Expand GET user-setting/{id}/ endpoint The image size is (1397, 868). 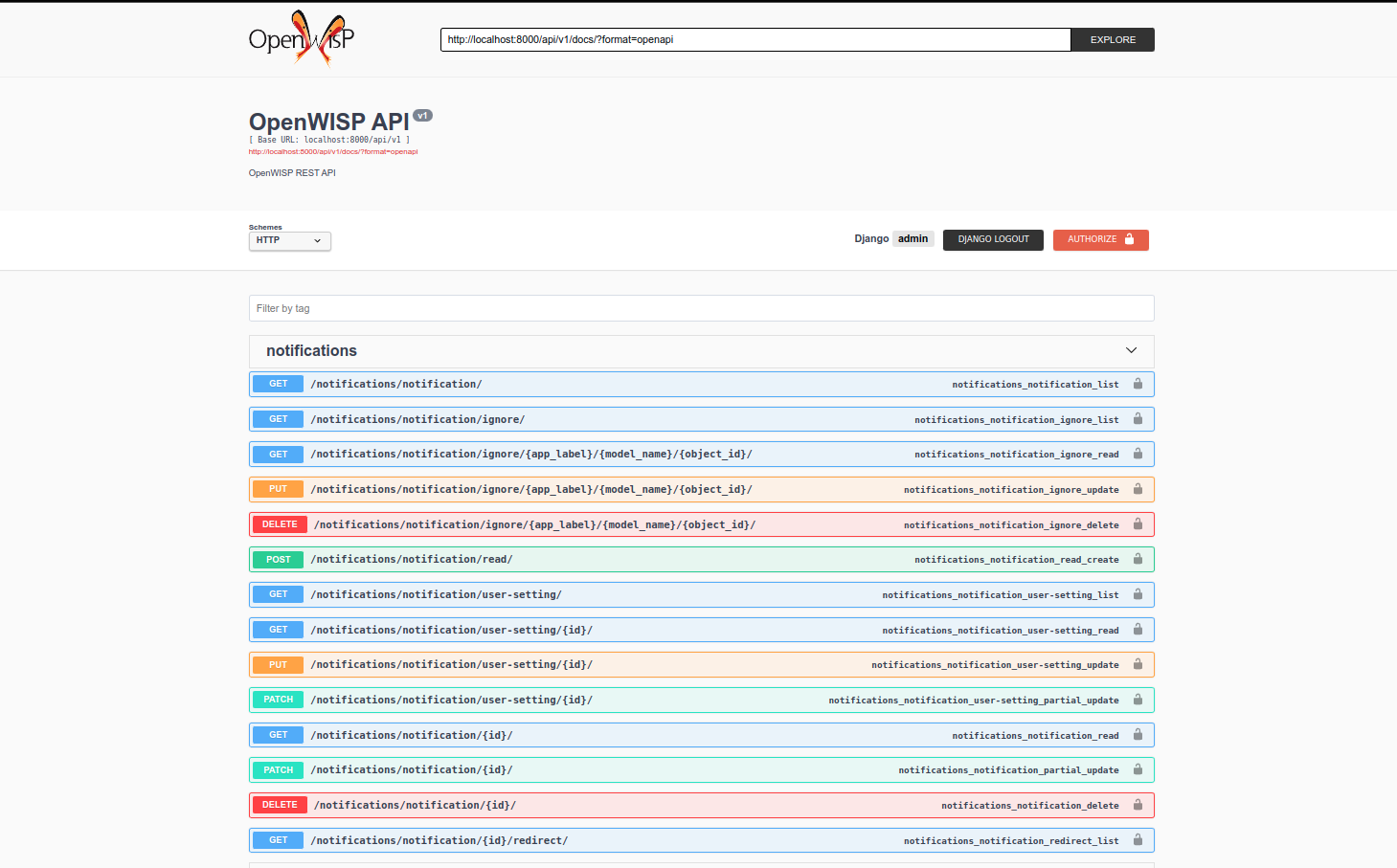[702, 630]
